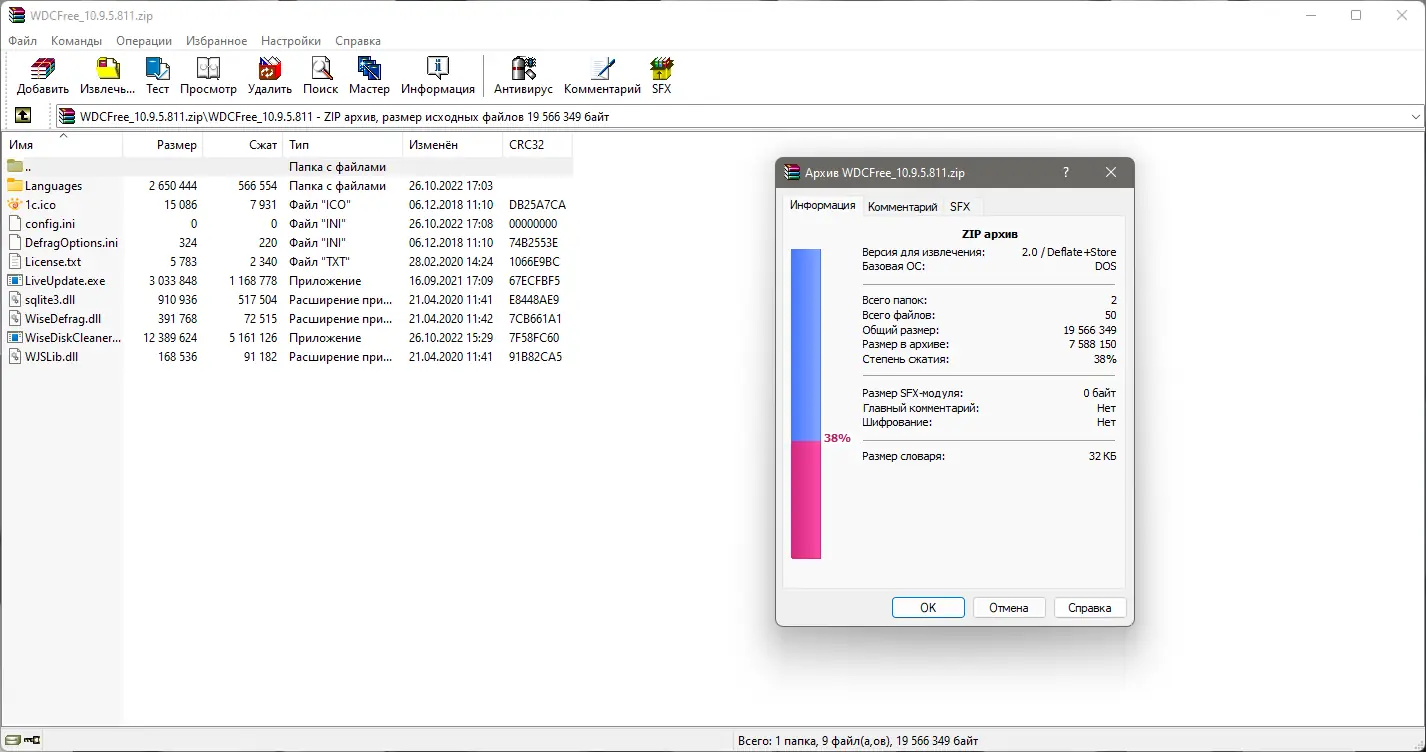The height and width of the screenshot is (752, 1426).
Task: Click the 12 389 624 size value
Action: pyautogui.click(x=170, y=338)
